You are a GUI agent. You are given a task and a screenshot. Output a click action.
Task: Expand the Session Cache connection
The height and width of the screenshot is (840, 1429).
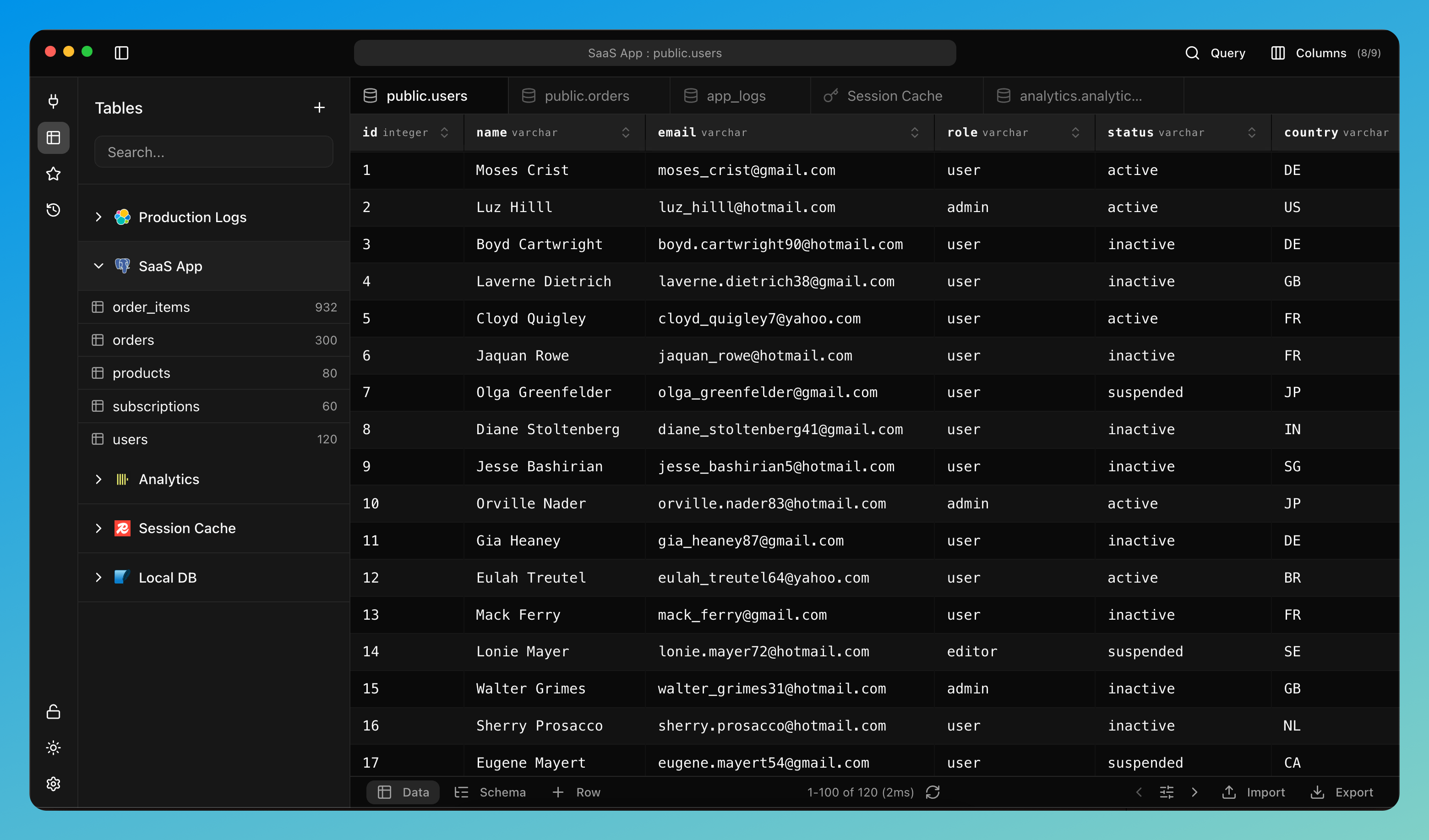pyautogui.click(x=98, y=528)
